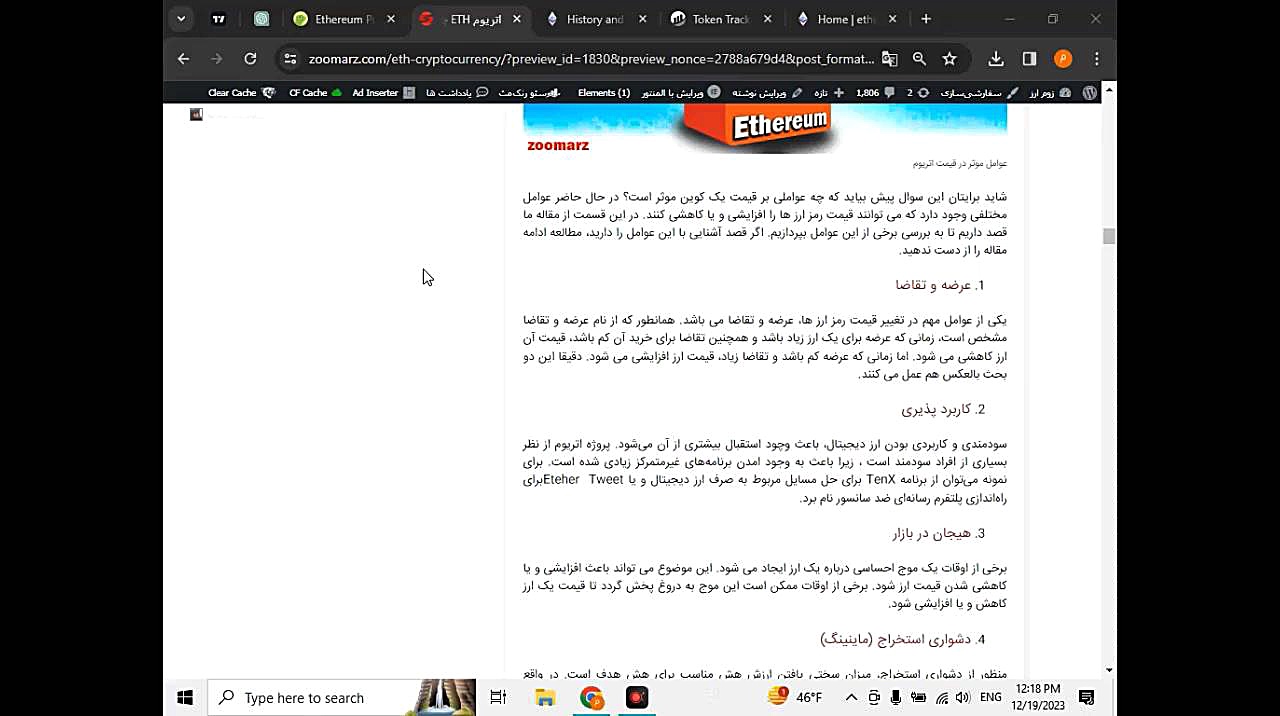Click the zoom magnifier icon in address bar
Image resolution: width=1280 pixels, height=716 pixels.
(x=919, y=59)
